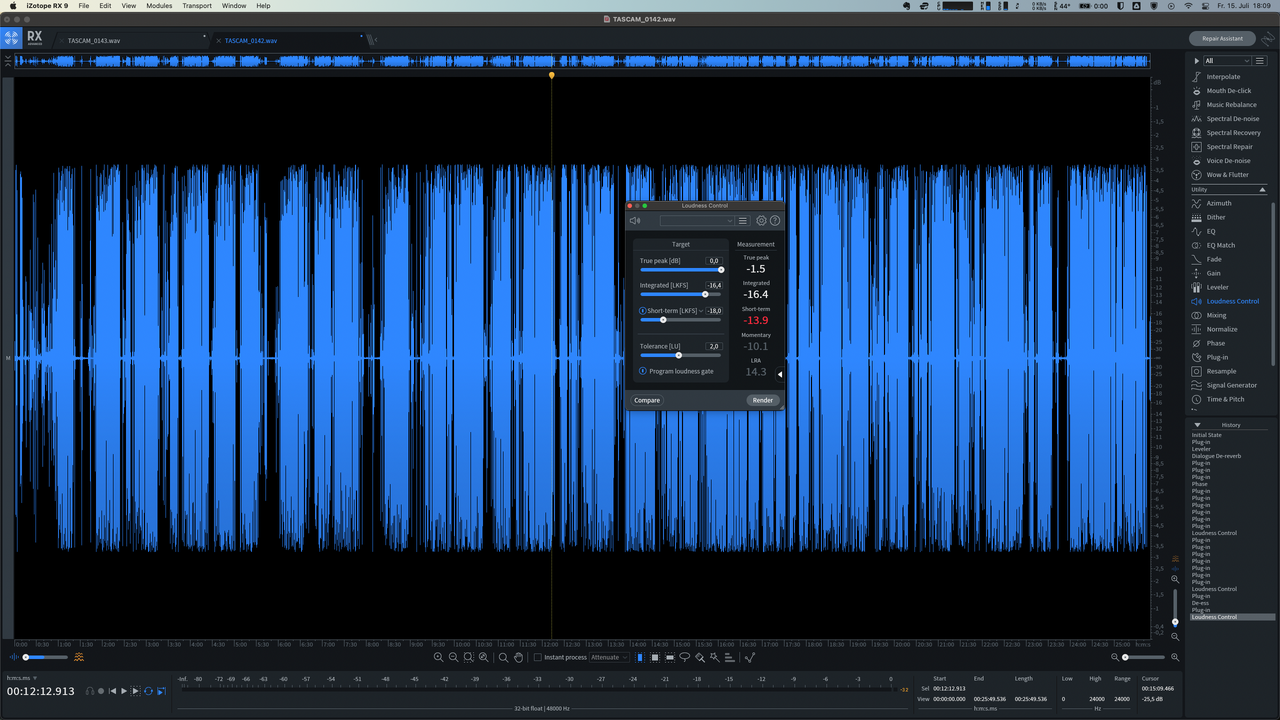Collapse the Loudness Control measurement side panel

[780, 375]
